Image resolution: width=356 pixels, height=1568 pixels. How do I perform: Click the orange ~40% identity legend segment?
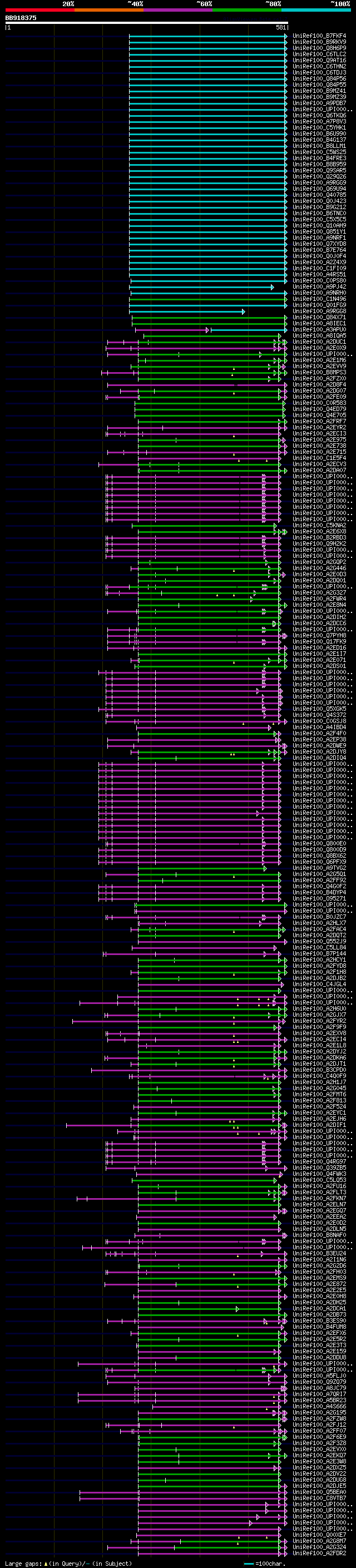coord(109,10)
